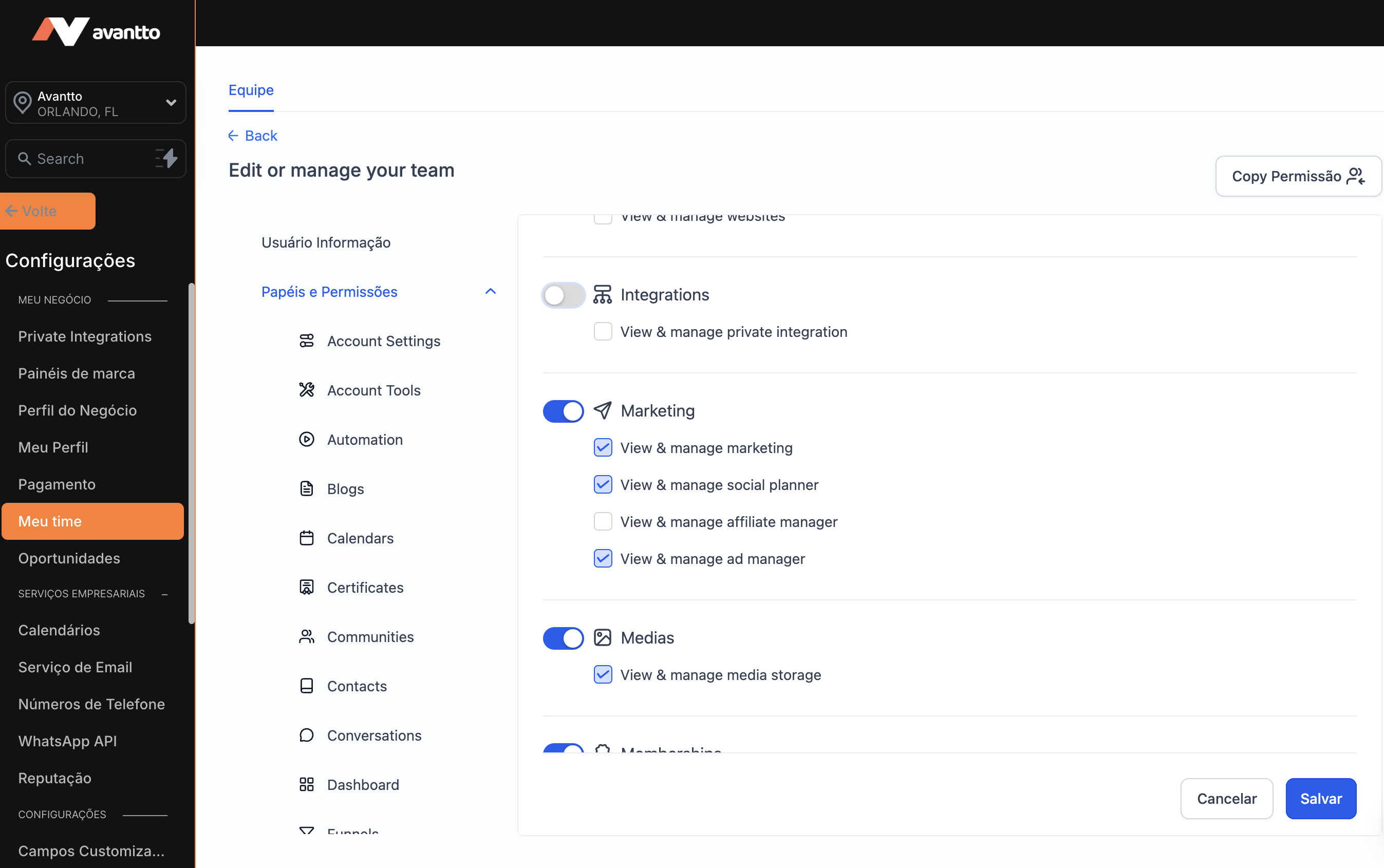Click the Copy Permissão button
1384x868 pixels.
[x=1298, y=176]
